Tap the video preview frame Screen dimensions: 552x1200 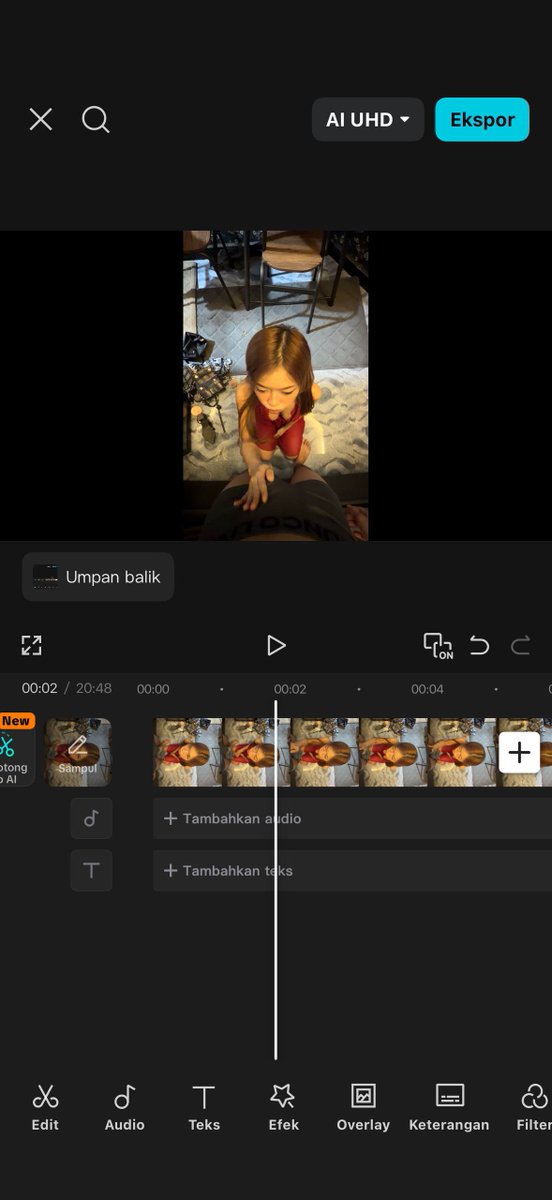pyautogui.click(x=275, y=386)
